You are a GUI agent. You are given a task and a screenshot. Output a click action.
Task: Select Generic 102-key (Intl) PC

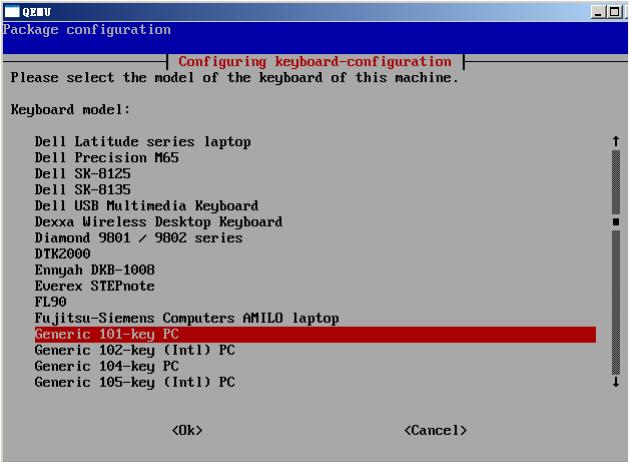135,350
